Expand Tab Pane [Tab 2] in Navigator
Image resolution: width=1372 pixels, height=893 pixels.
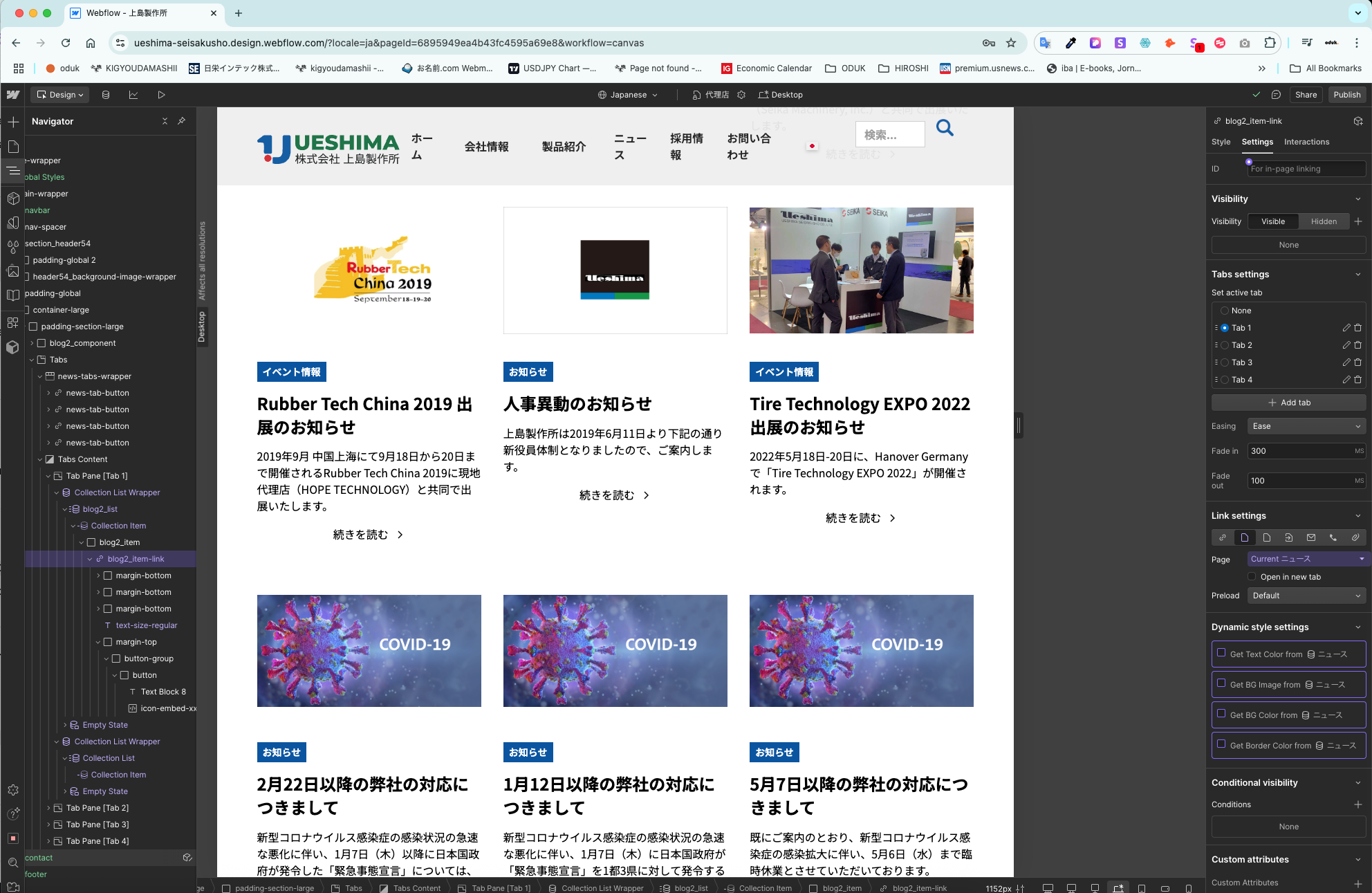point(48,808)
